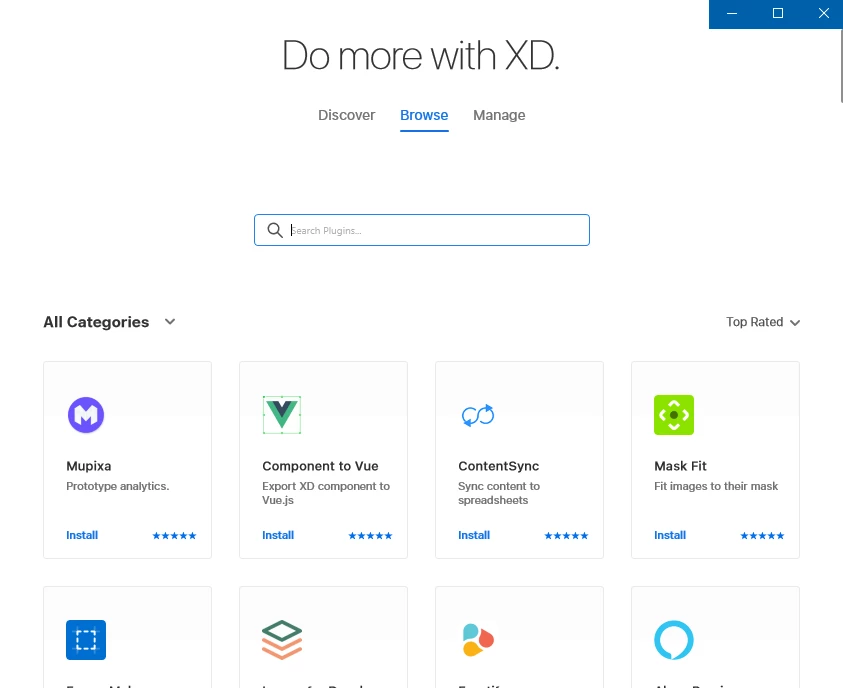This screenshot has height=688, width=843.
Task: Open the Top Rated sort dropdown
Action: [x=763, y=322]
